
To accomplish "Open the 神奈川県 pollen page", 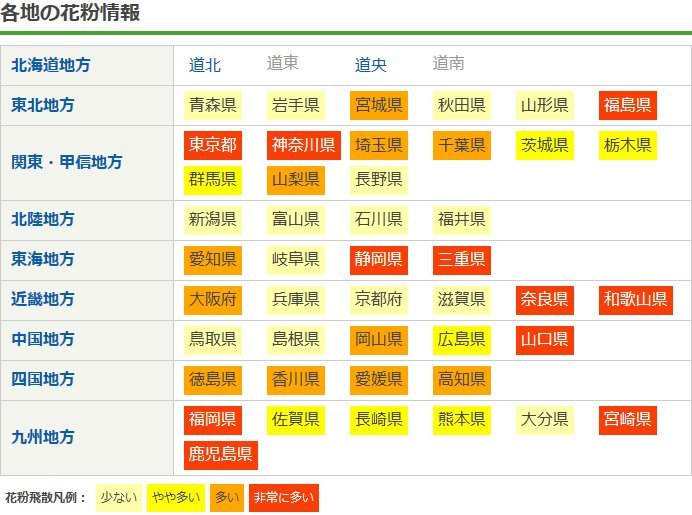I will [x=303, y=145].
